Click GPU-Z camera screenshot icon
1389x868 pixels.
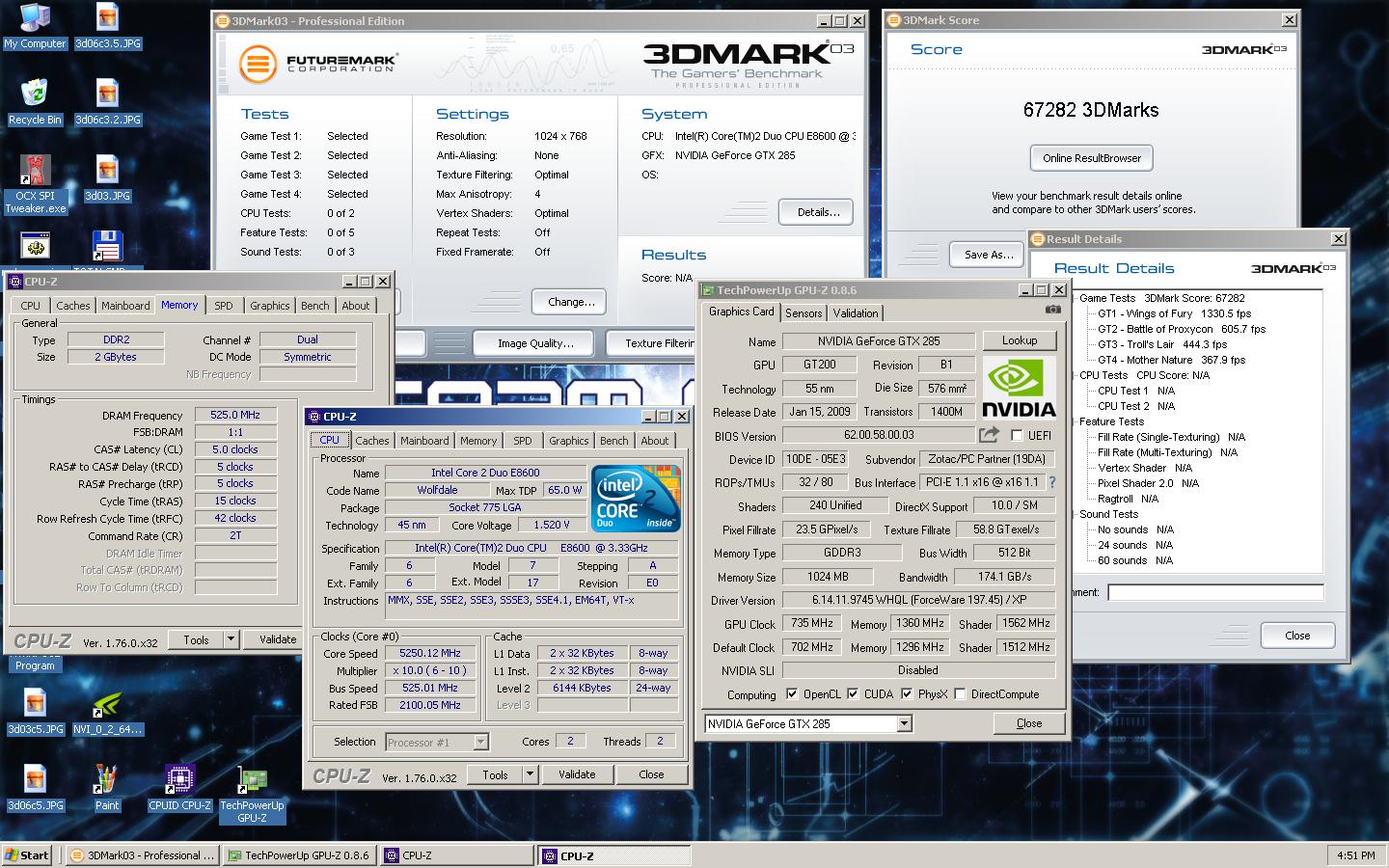coord(1053,310)
